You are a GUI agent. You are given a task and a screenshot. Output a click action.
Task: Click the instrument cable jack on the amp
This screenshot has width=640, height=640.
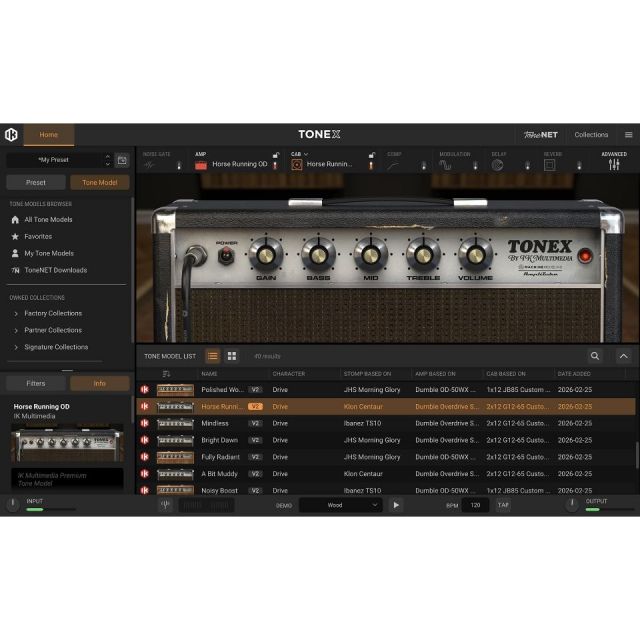tap(196, 256)
